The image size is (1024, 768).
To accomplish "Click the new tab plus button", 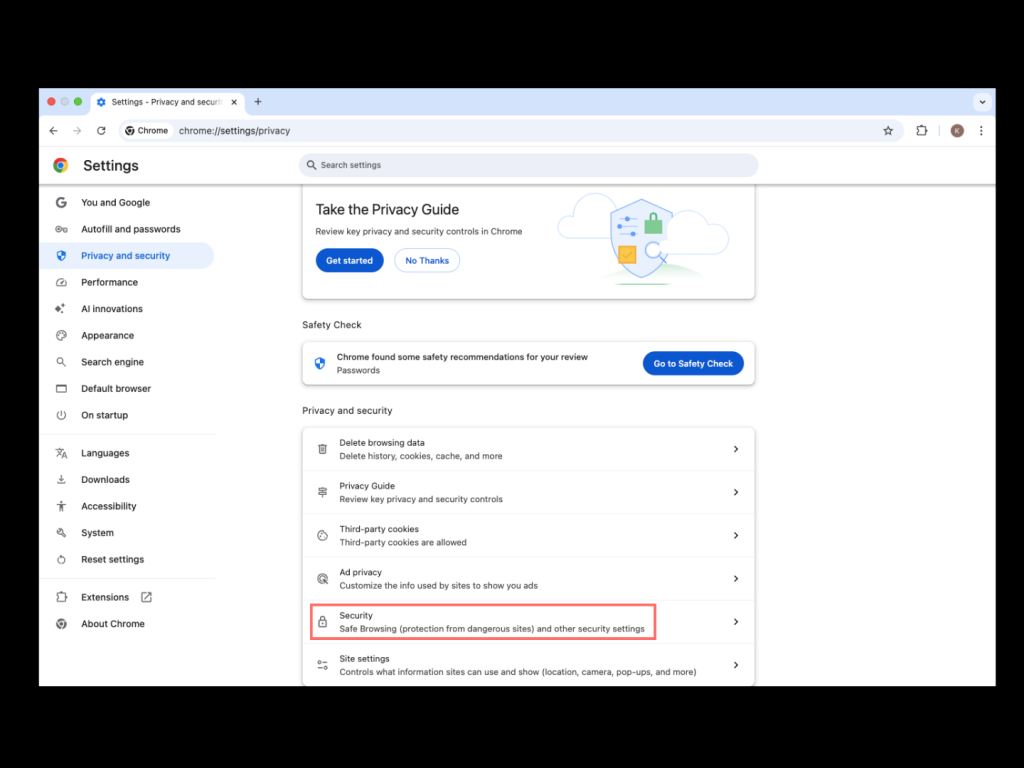I will 258,102.
